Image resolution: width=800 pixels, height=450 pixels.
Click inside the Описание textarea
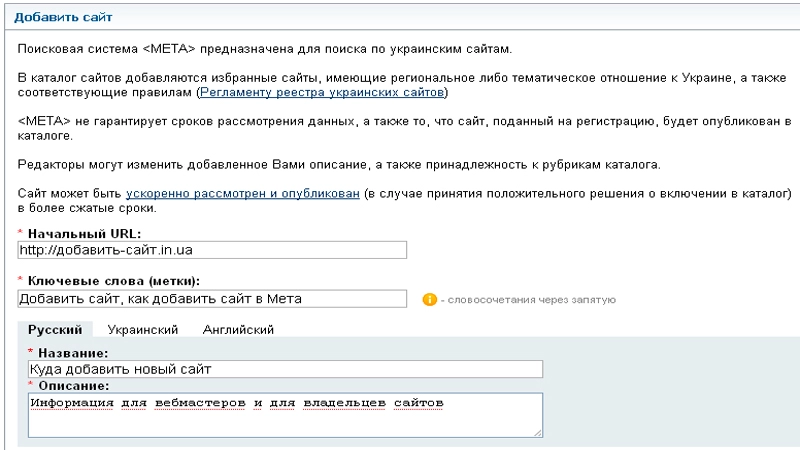(285, 415)
